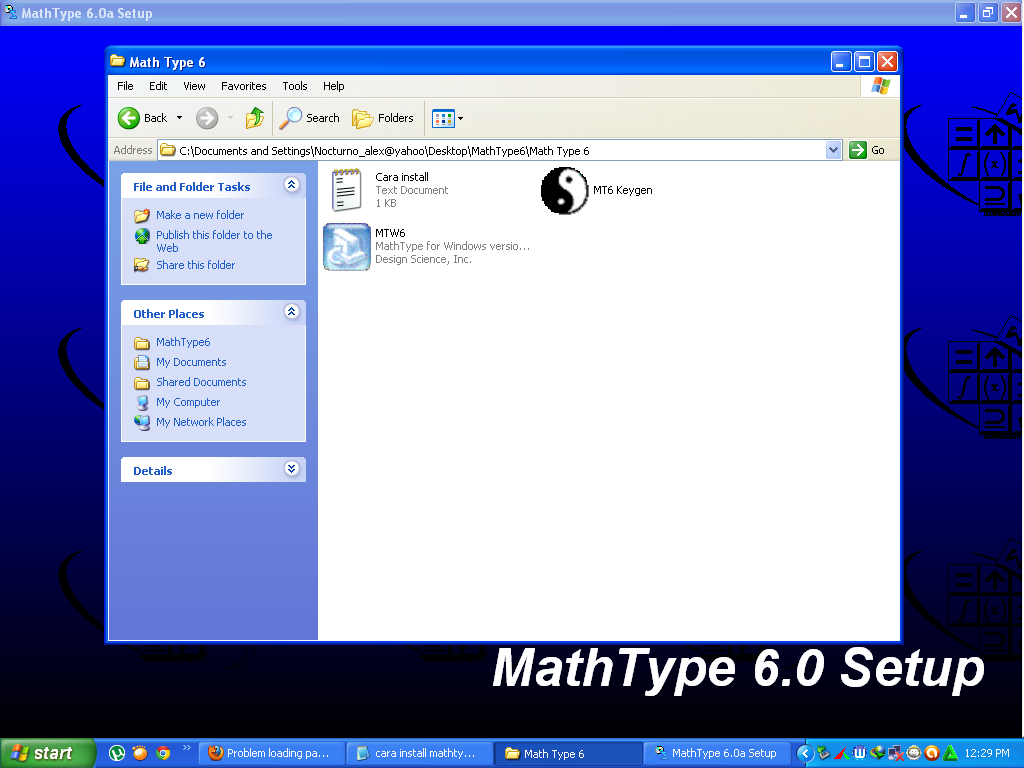Select the Cara install text document icon

click(346, 189)
